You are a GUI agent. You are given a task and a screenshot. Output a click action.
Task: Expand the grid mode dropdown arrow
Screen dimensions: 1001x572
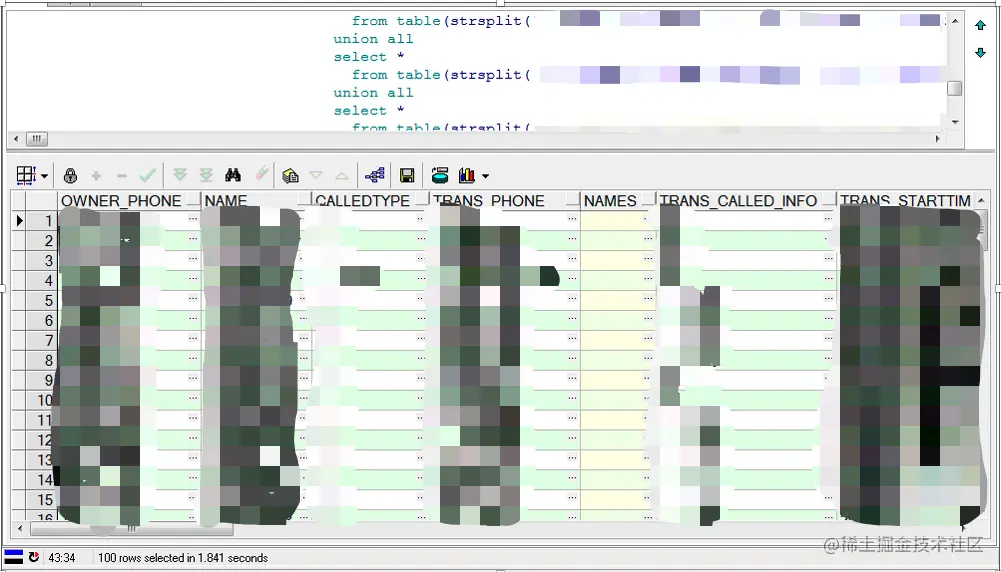44,176
